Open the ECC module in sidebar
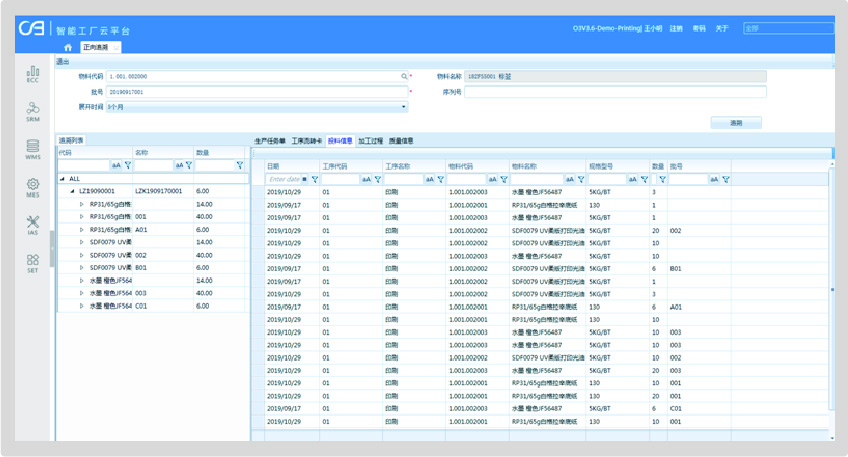848x457 pixels. click(33, 73)
